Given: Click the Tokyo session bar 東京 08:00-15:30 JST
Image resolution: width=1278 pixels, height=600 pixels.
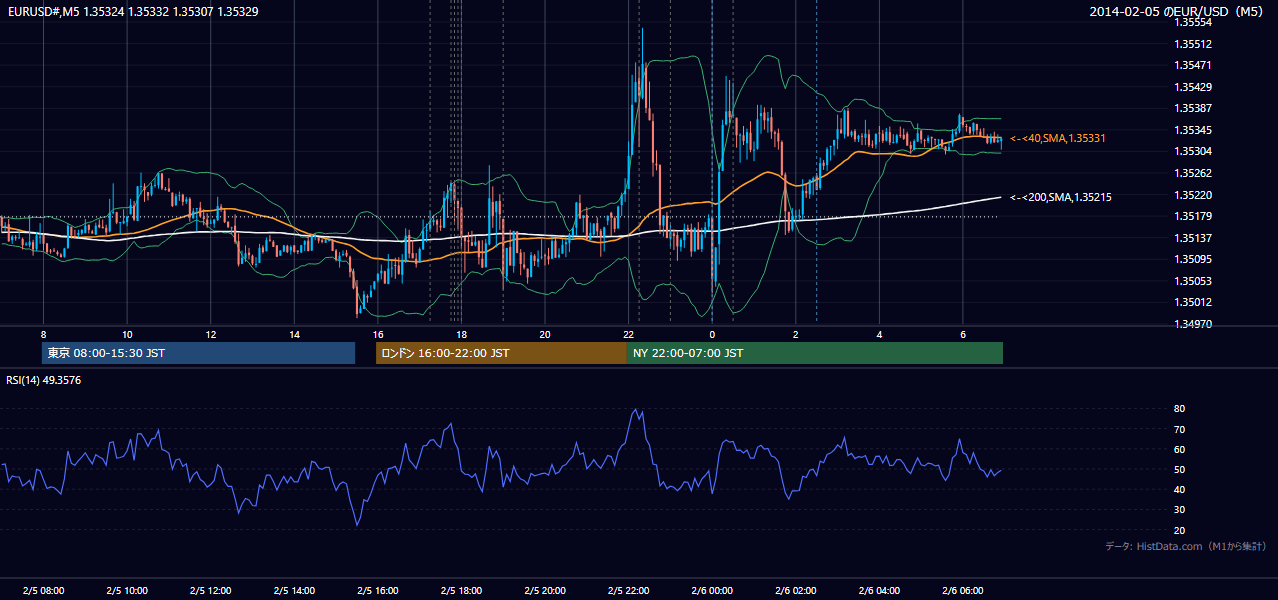Looking at the screenshot, I should 198,353.
